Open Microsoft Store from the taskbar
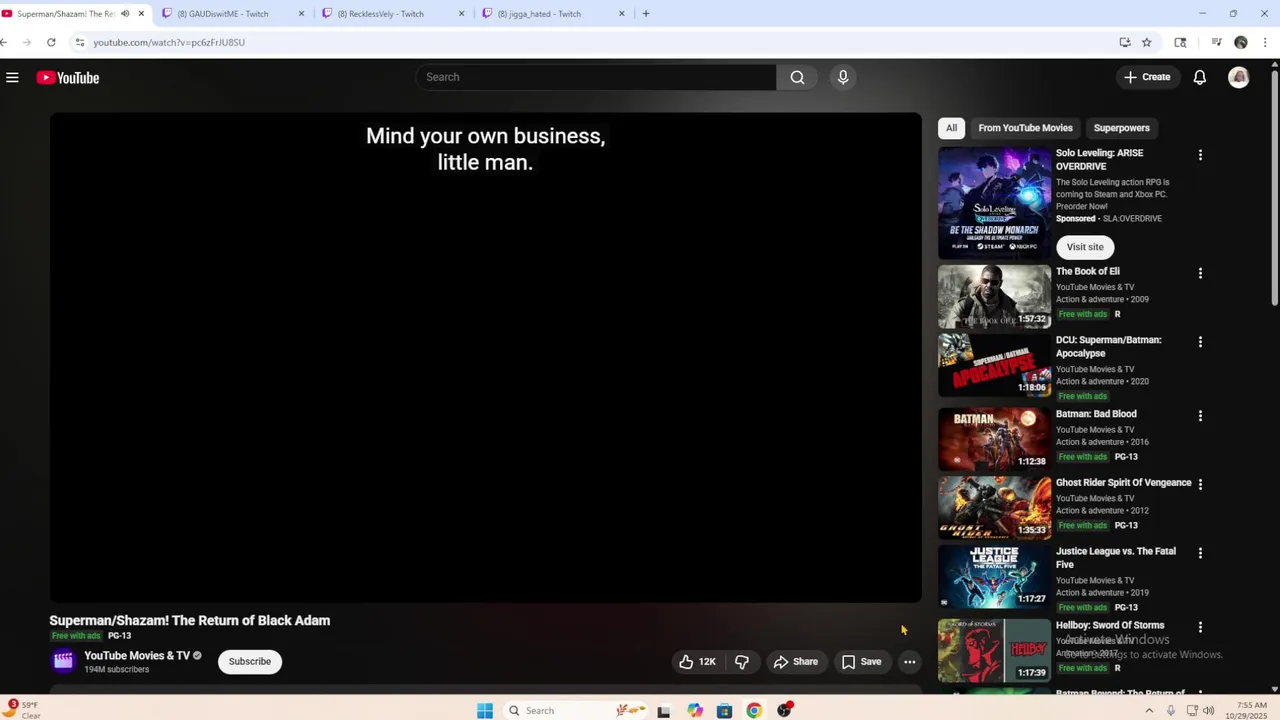Screen dimensions: 1280x720 click(x=724, y=710)
